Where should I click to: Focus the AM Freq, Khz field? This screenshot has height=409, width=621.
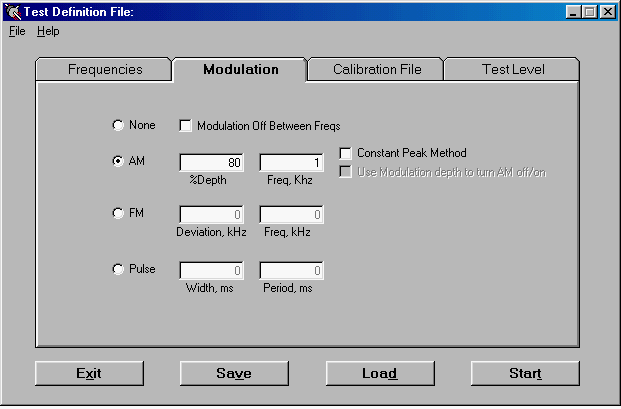(292, 163)
